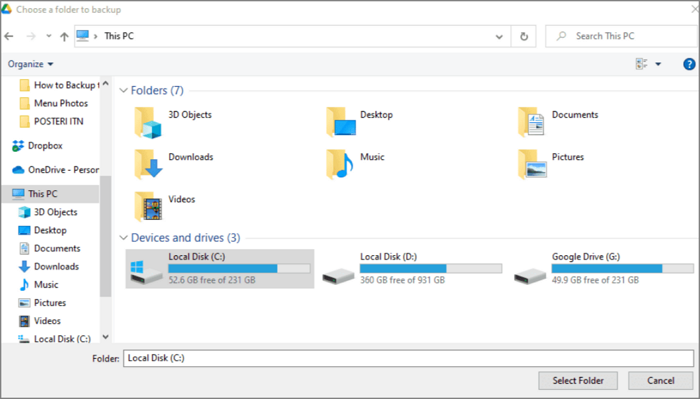Open help with the question mark icon
The height and width of the screenshot is (399, 700).
click(x=689, y=64)
